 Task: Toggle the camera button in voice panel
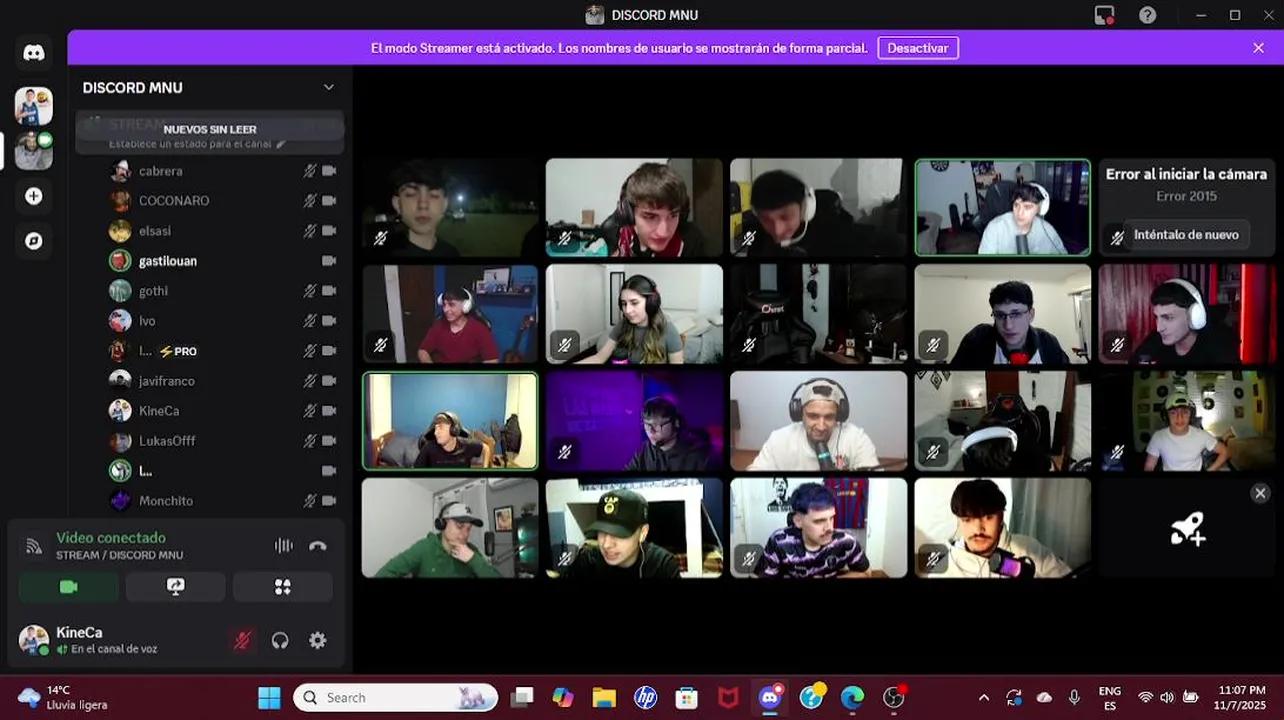click(x=68, y=587)
